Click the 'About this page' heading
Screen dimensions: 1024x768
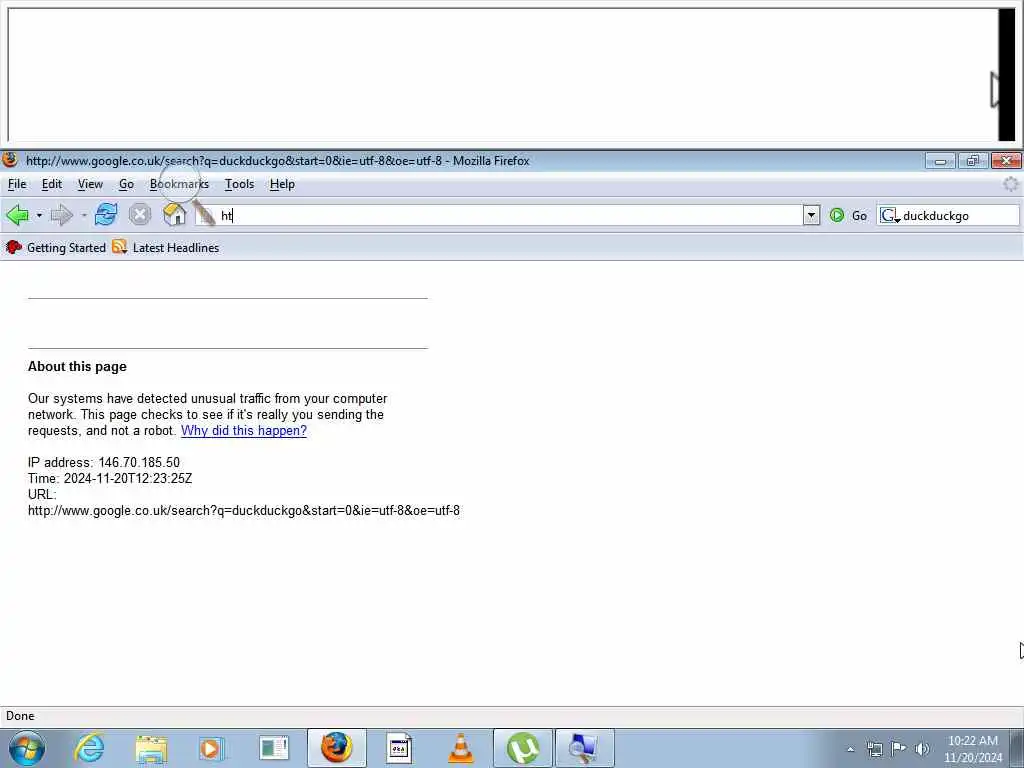[x=77, y=366]
